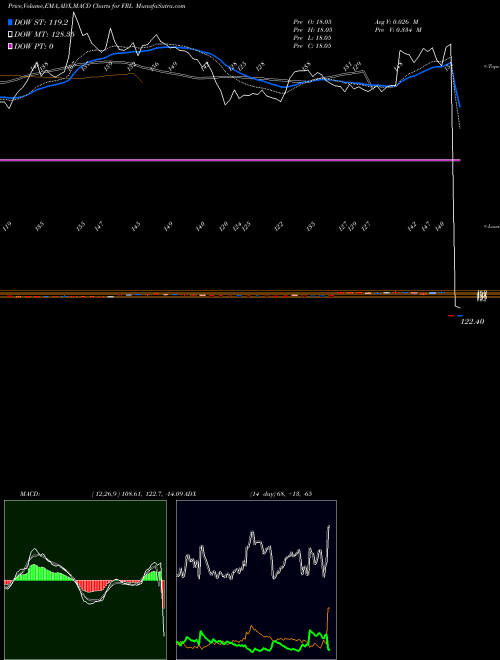
Task: Click the MACD (12,26,9) values text
Action: coord(139,494)
